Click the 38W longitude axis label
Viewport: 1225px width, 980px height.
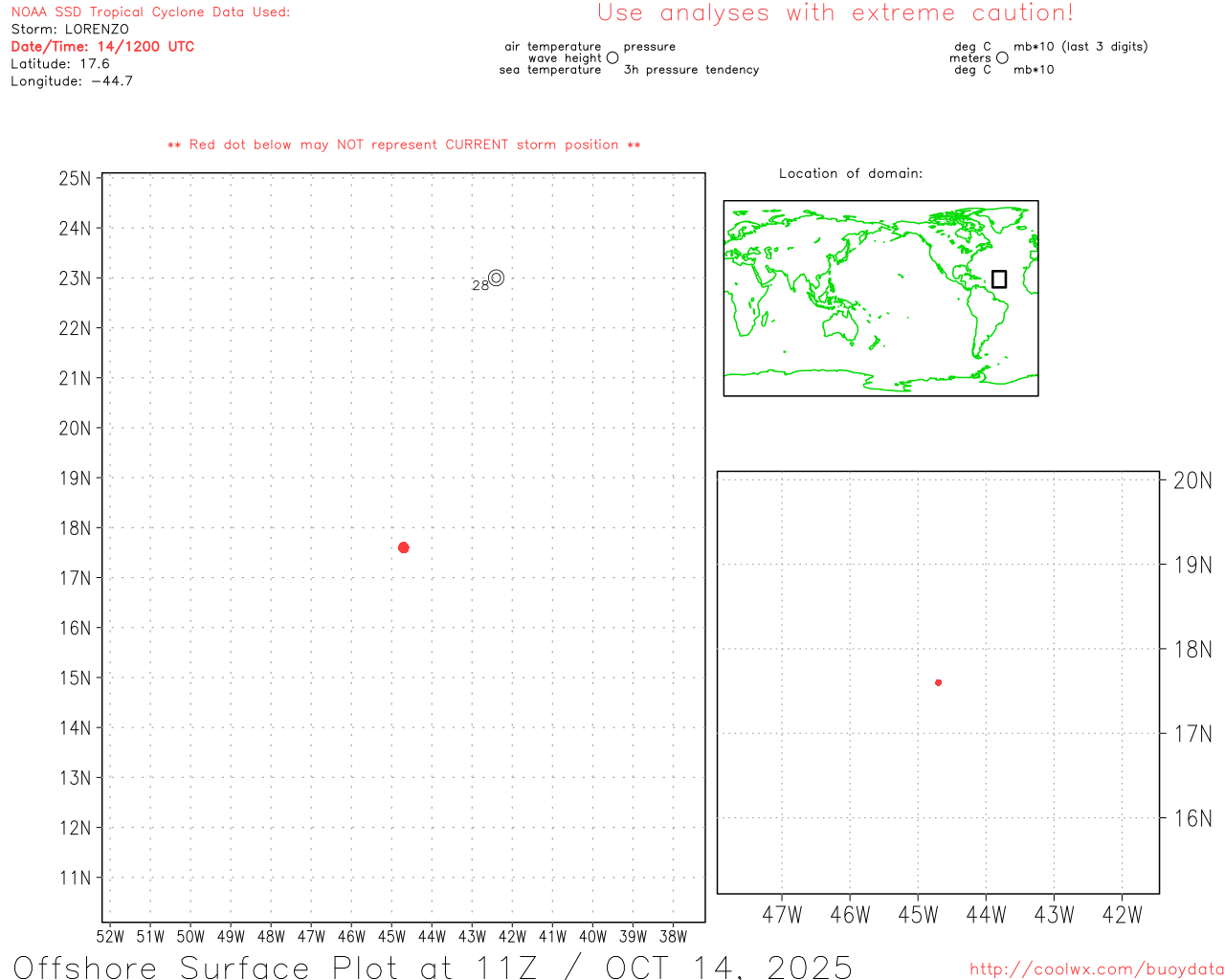(673, 937)
